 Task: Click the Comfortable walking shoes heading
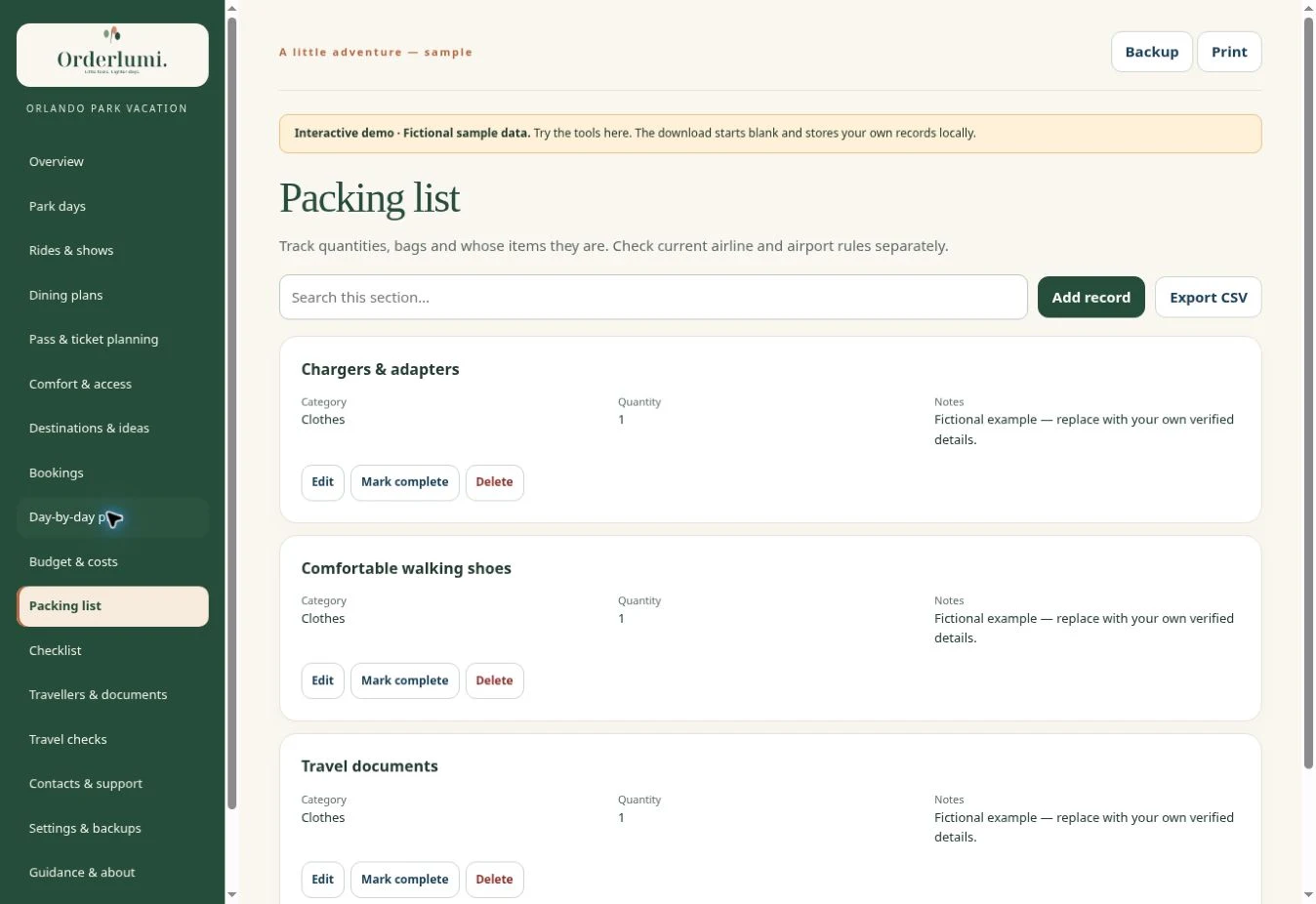(406, 568)
